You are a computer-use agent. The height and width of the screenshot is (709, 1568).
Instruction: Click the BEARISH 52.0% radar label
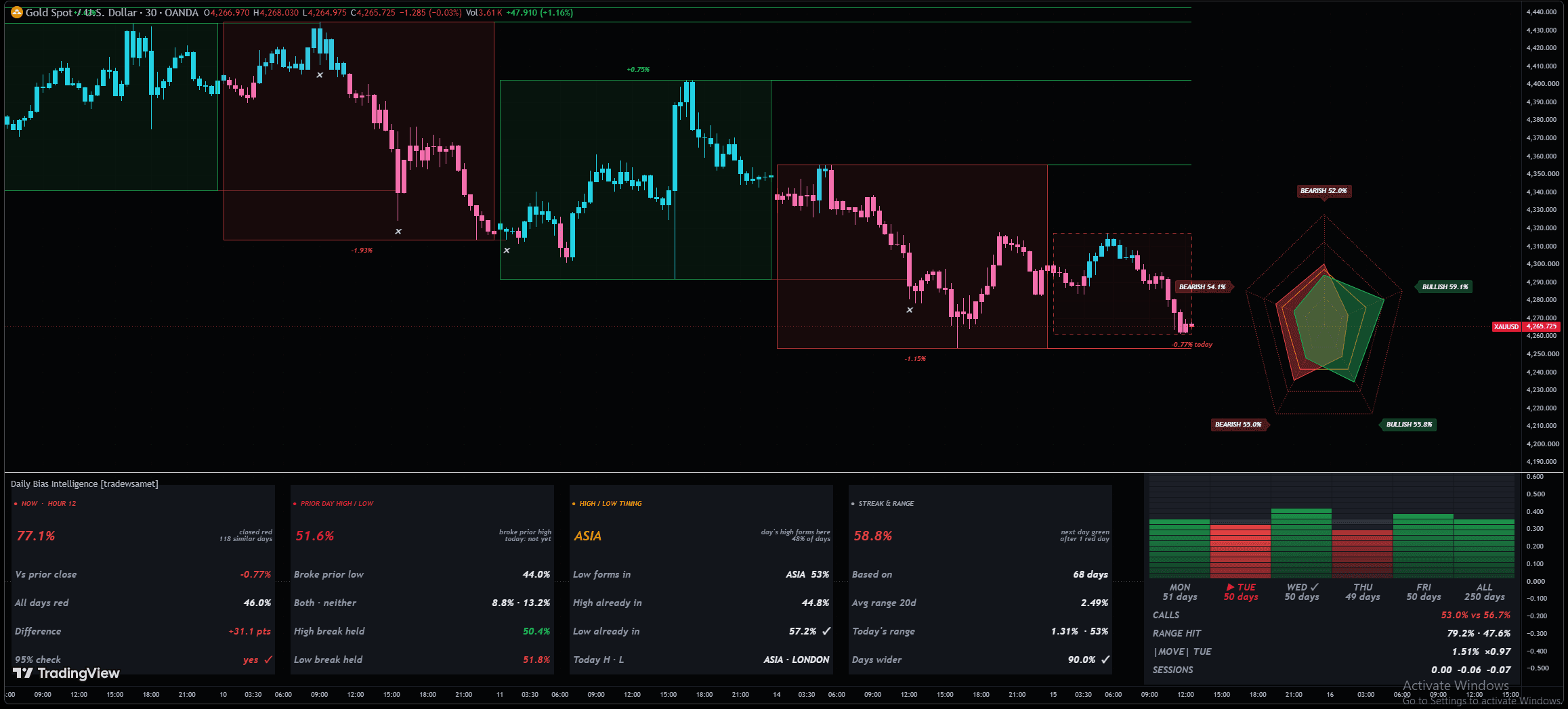pyautogui.click(x=1323, y=191)
